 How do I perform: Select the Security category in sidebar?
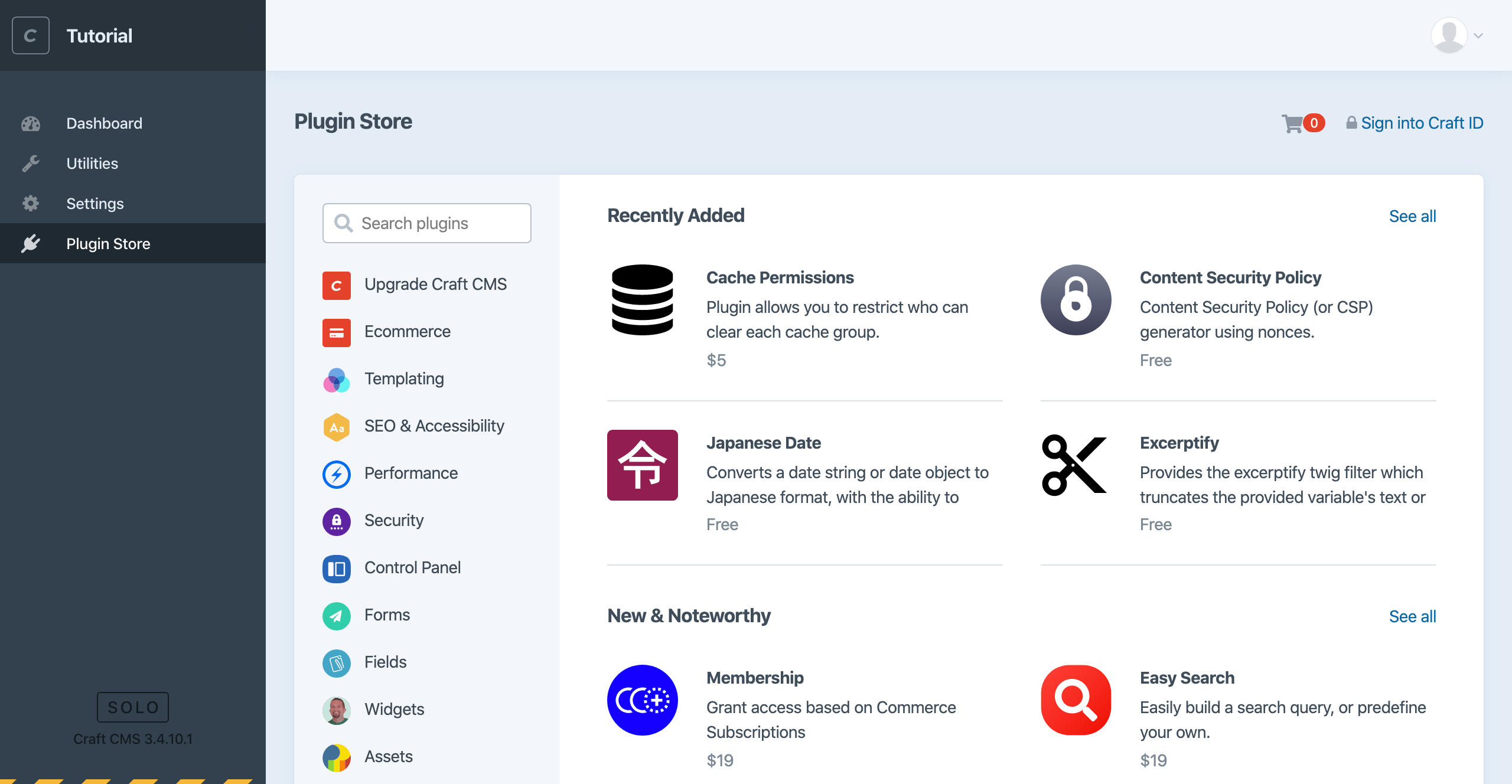click(x=394, y=520)
